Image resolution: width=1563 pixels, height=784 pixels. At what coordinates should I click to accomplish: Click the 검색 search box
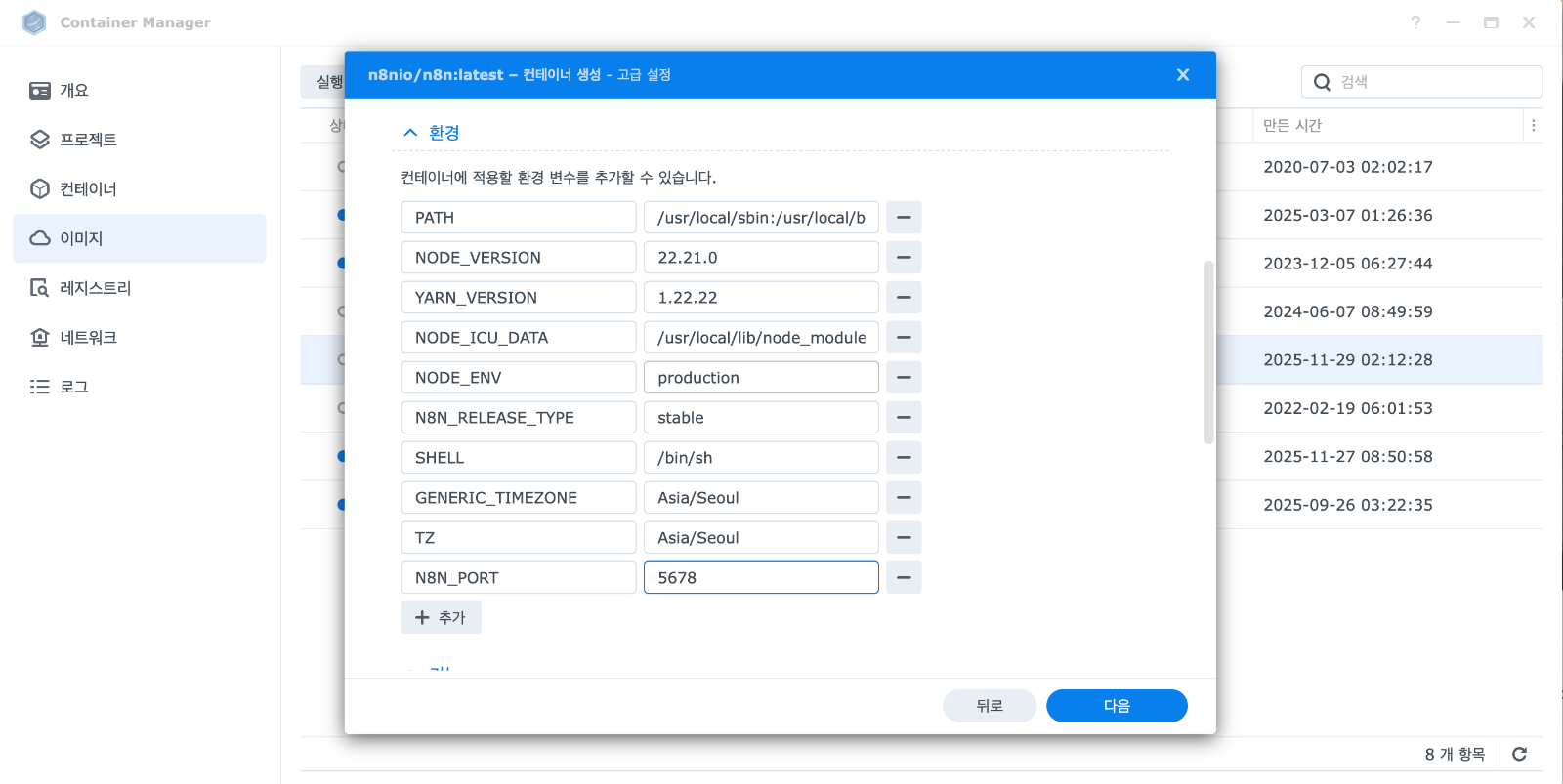pyautogui.click(x=1421, y=82)
